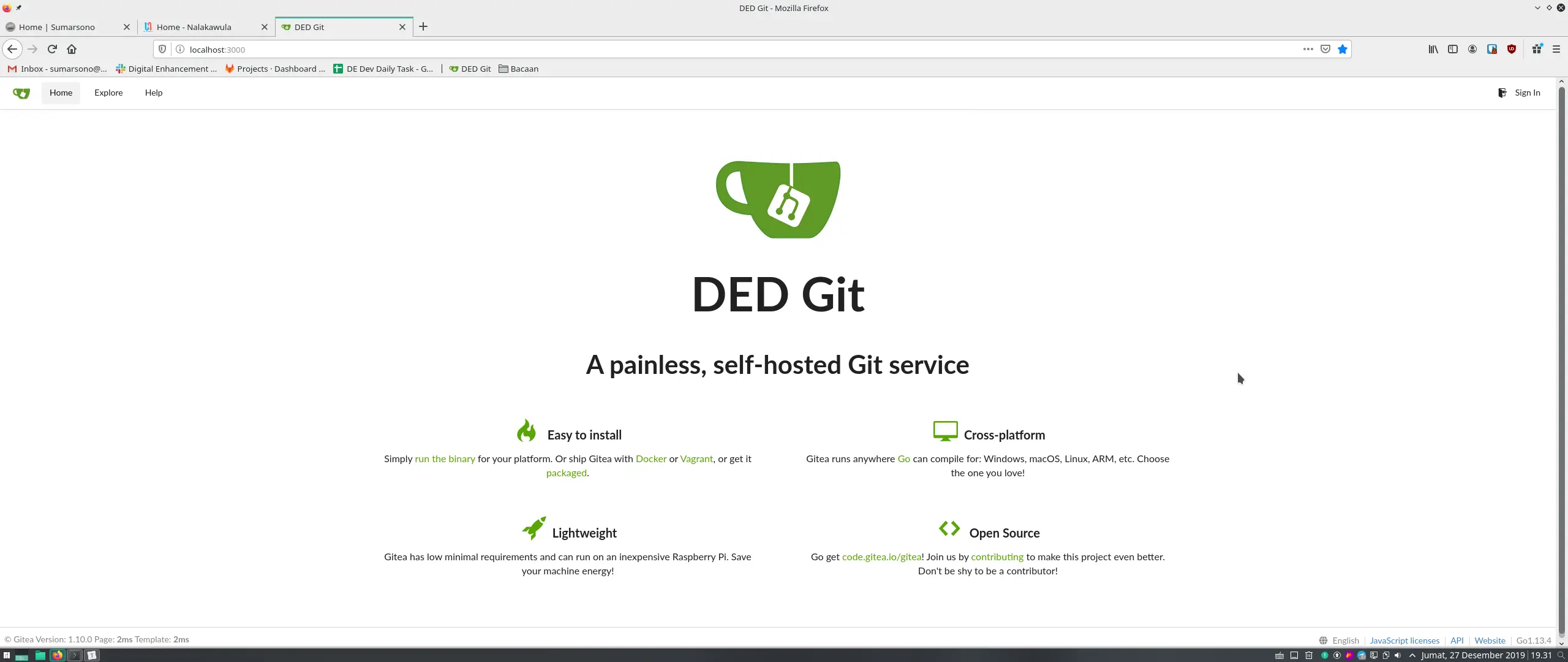Open Explore in Gitea navbar

click(108, 93)
